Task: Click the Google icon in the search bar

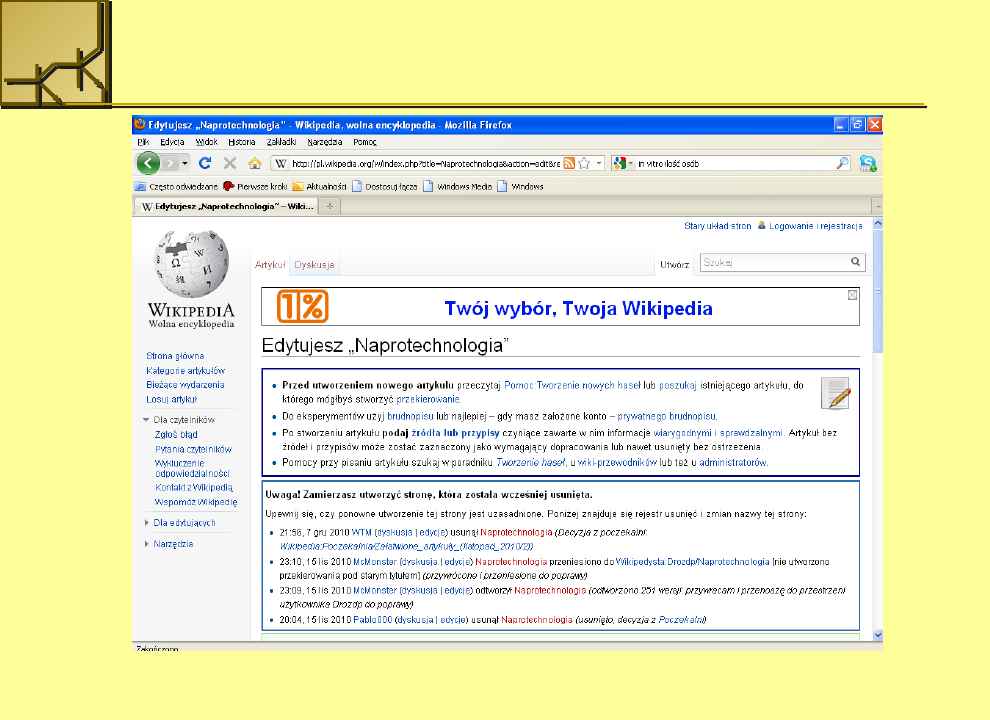Action: (620, 162)
